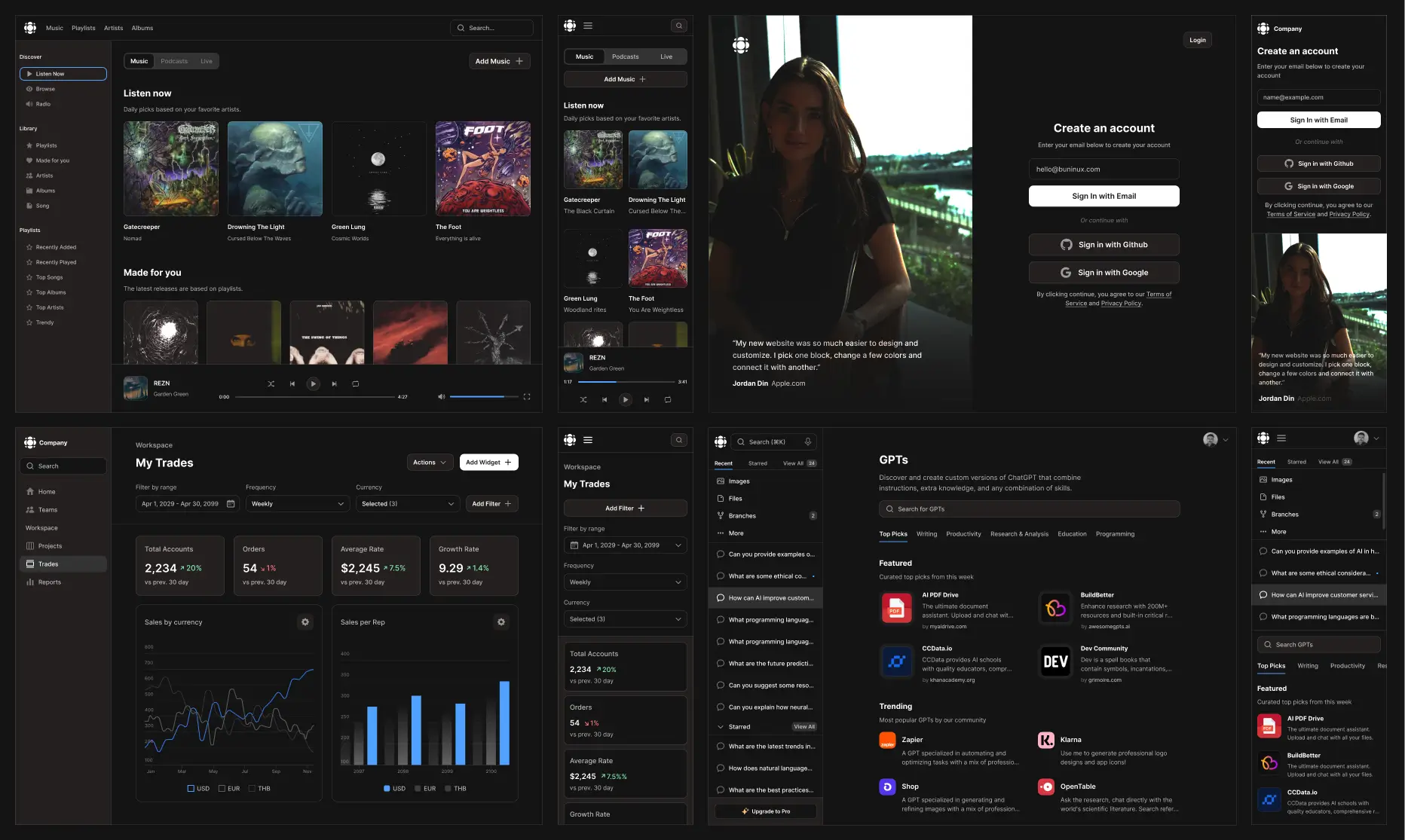Open the hamburger menu in mobile music panel
The image size is (1405, 840).
point(588,26)
